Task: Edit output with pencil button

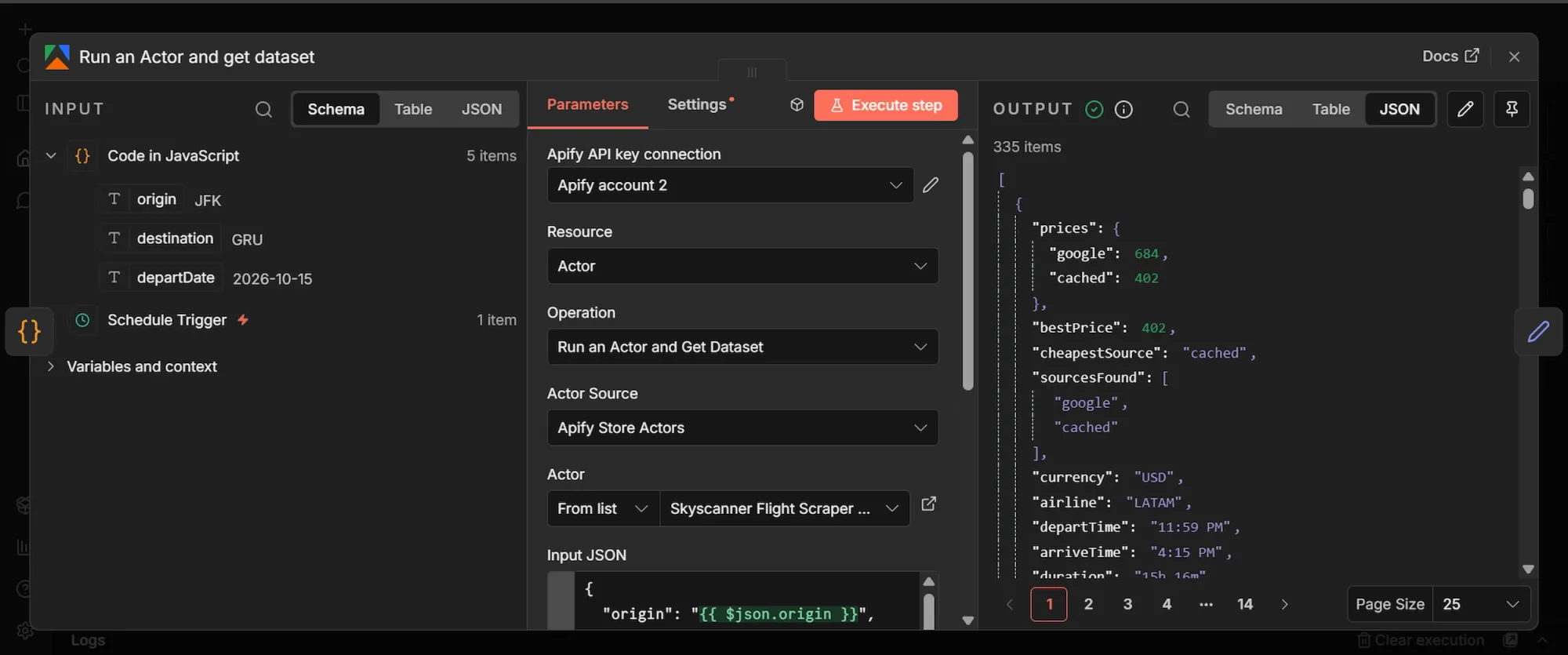Action: coord(1465,109)
